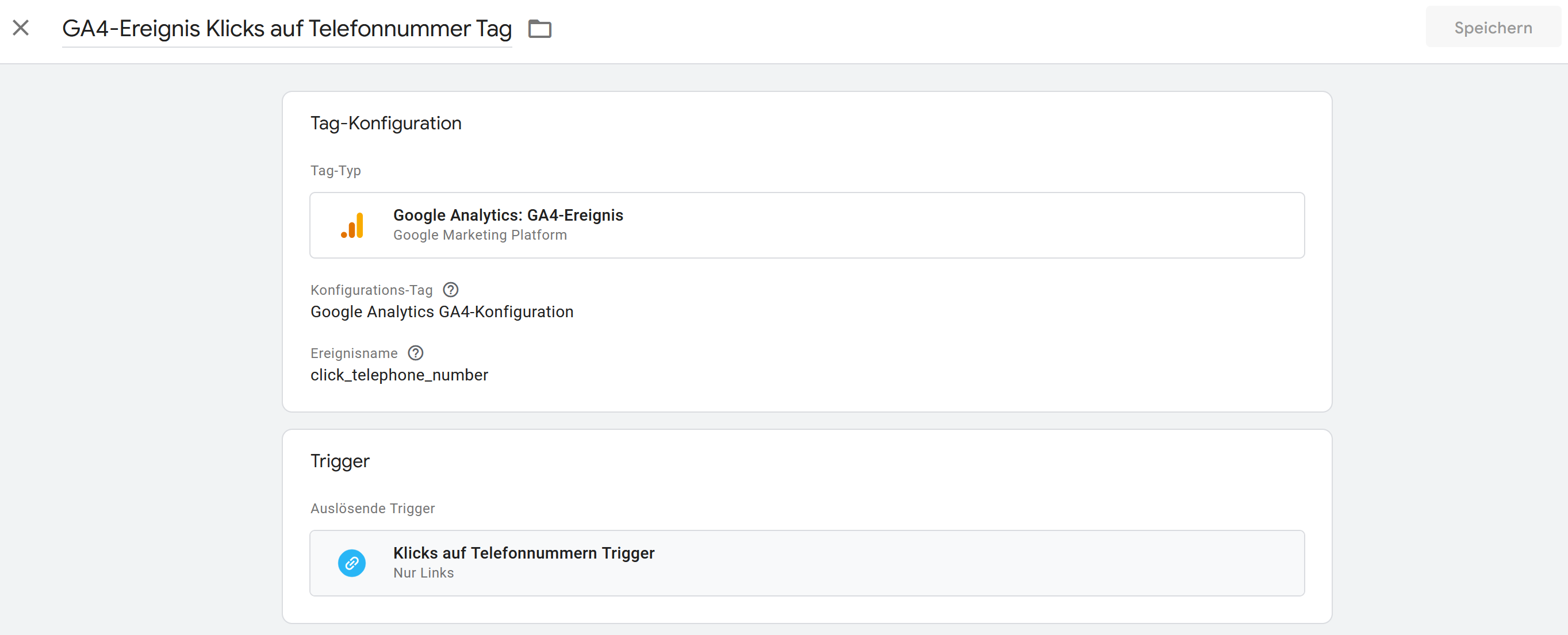
Task: Click the Tag-Konfiguration heading
Action: 386,123
